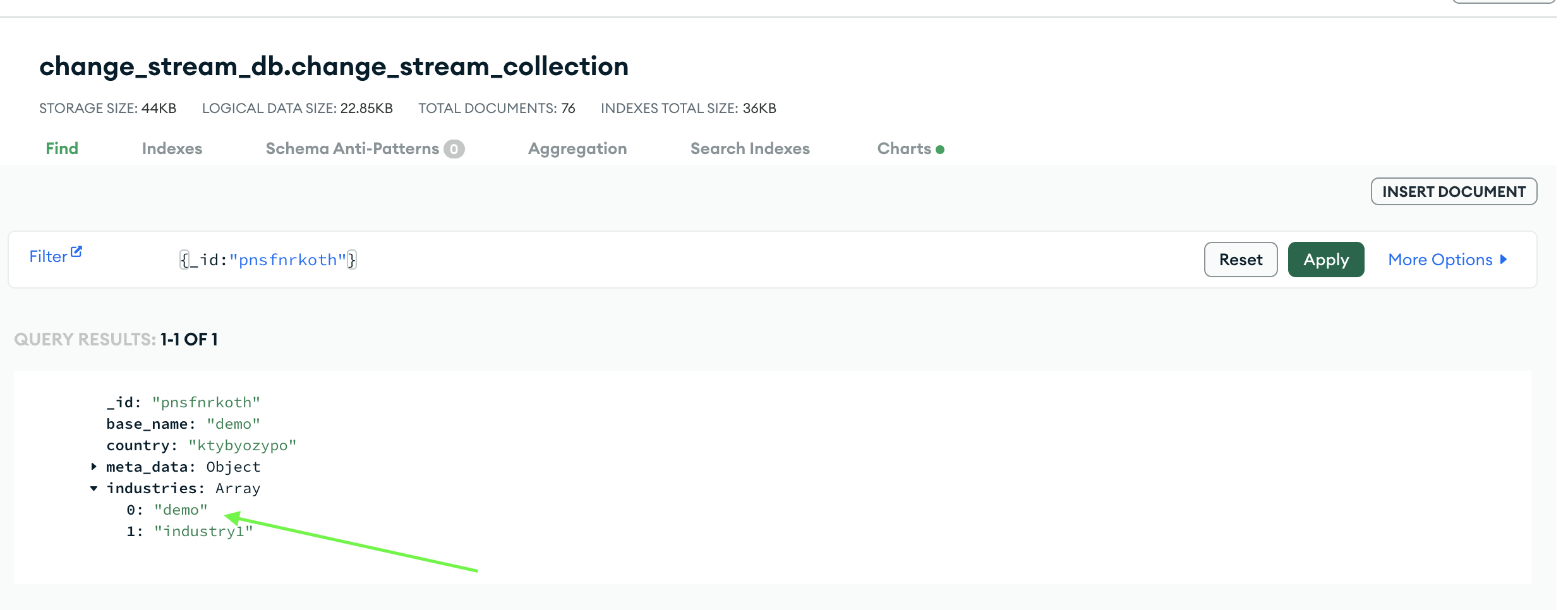Open the Aggregation tab
This screenshot has width=1568, height=610.
coord(577,148)
